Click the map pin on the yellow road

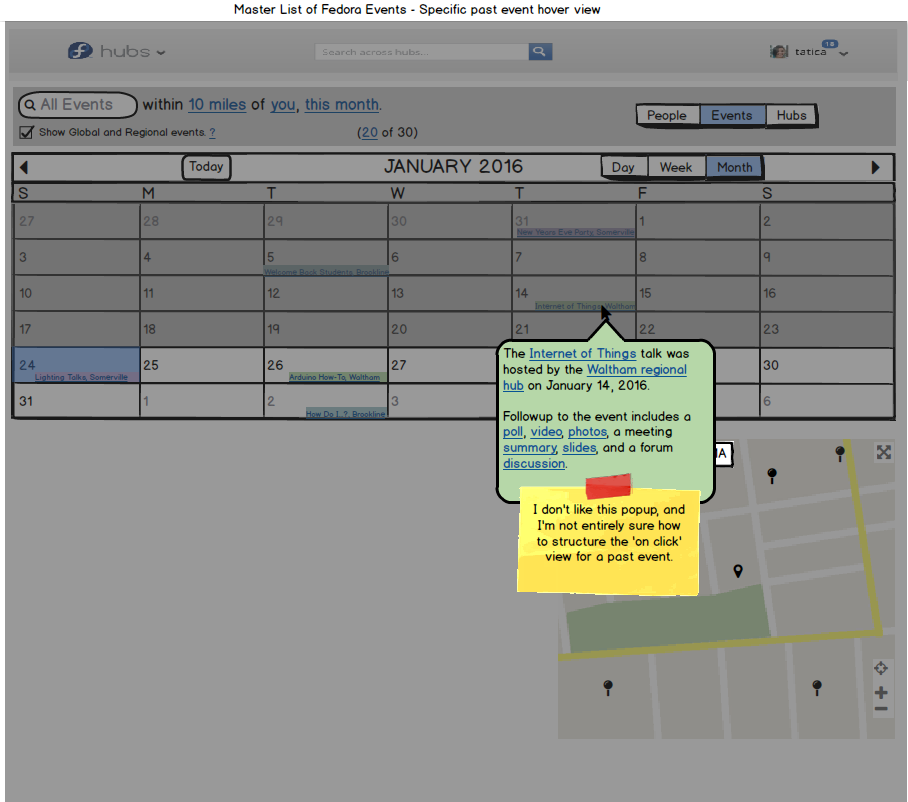point(840,453)
